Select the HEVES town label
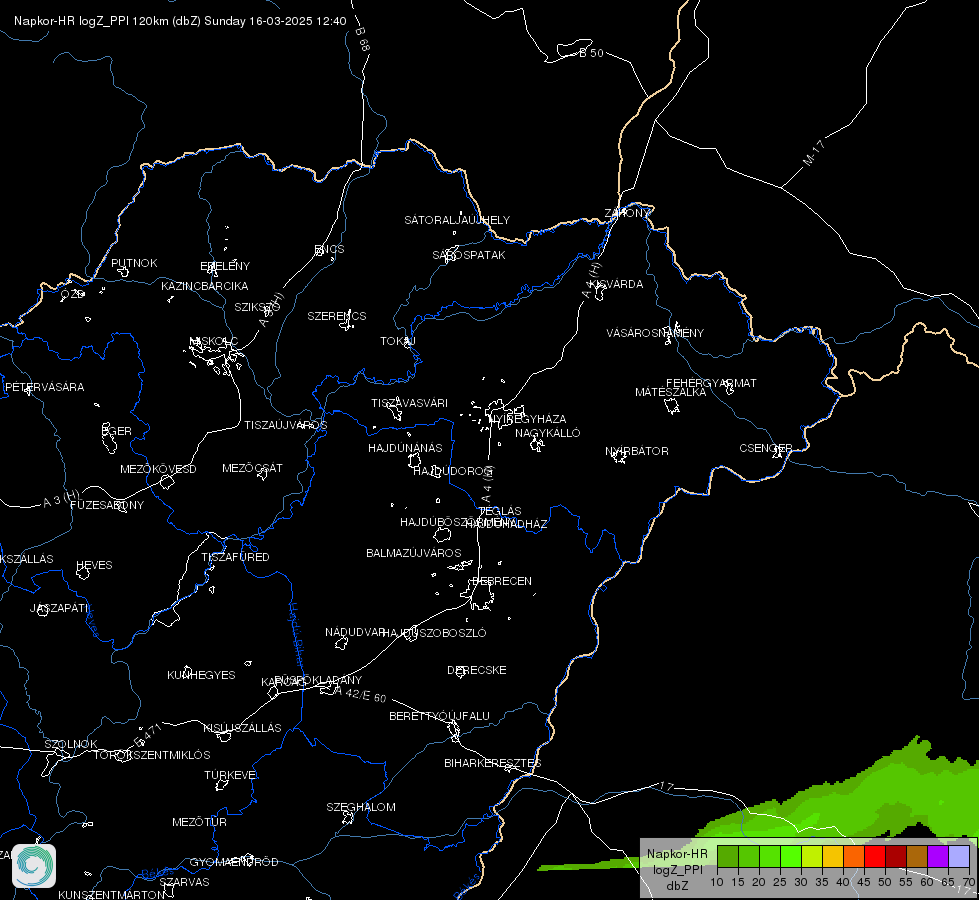This screenshot has height=900, width=979. tap(94, 565)
